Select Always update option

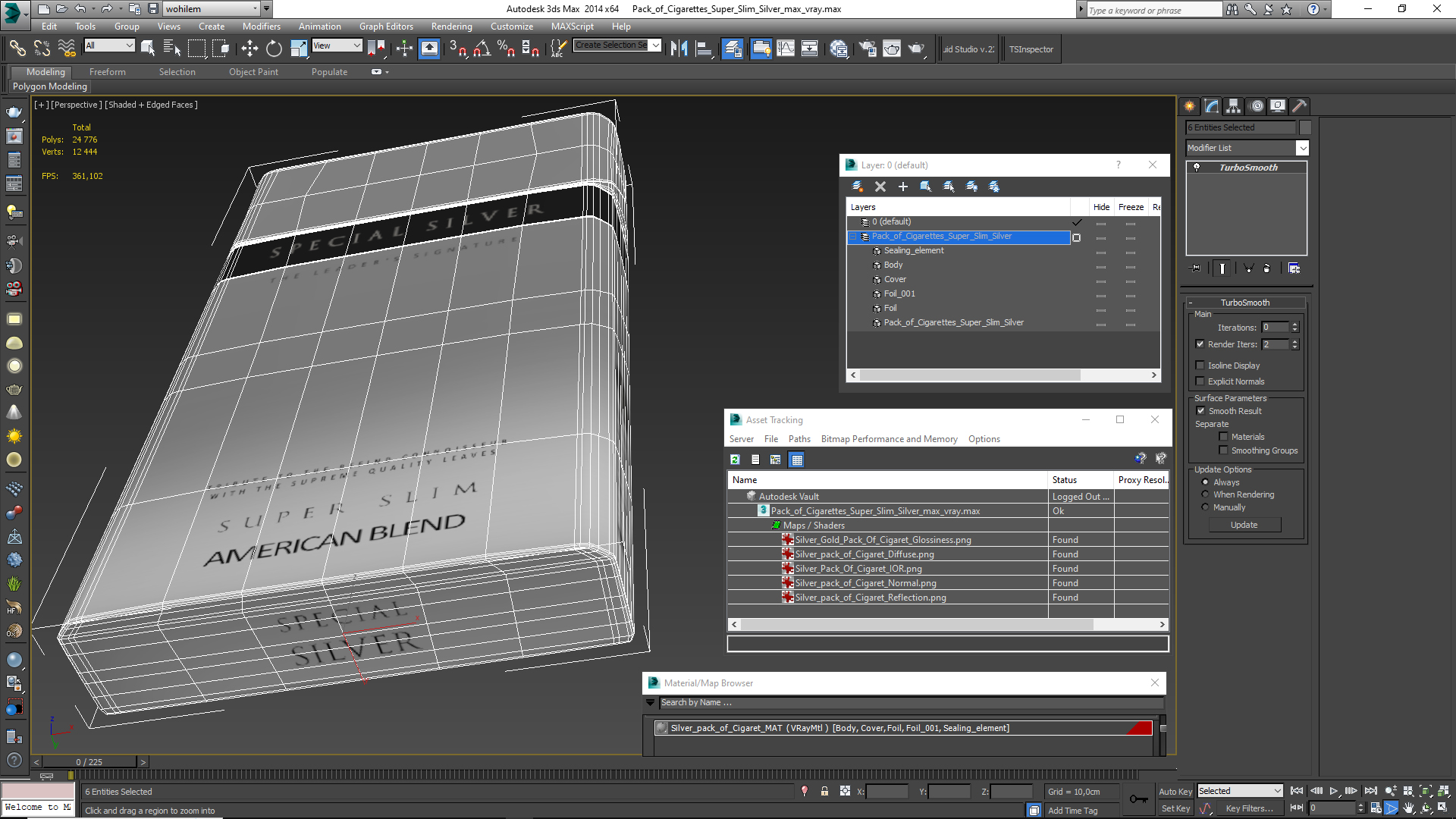coord(1206,482)
